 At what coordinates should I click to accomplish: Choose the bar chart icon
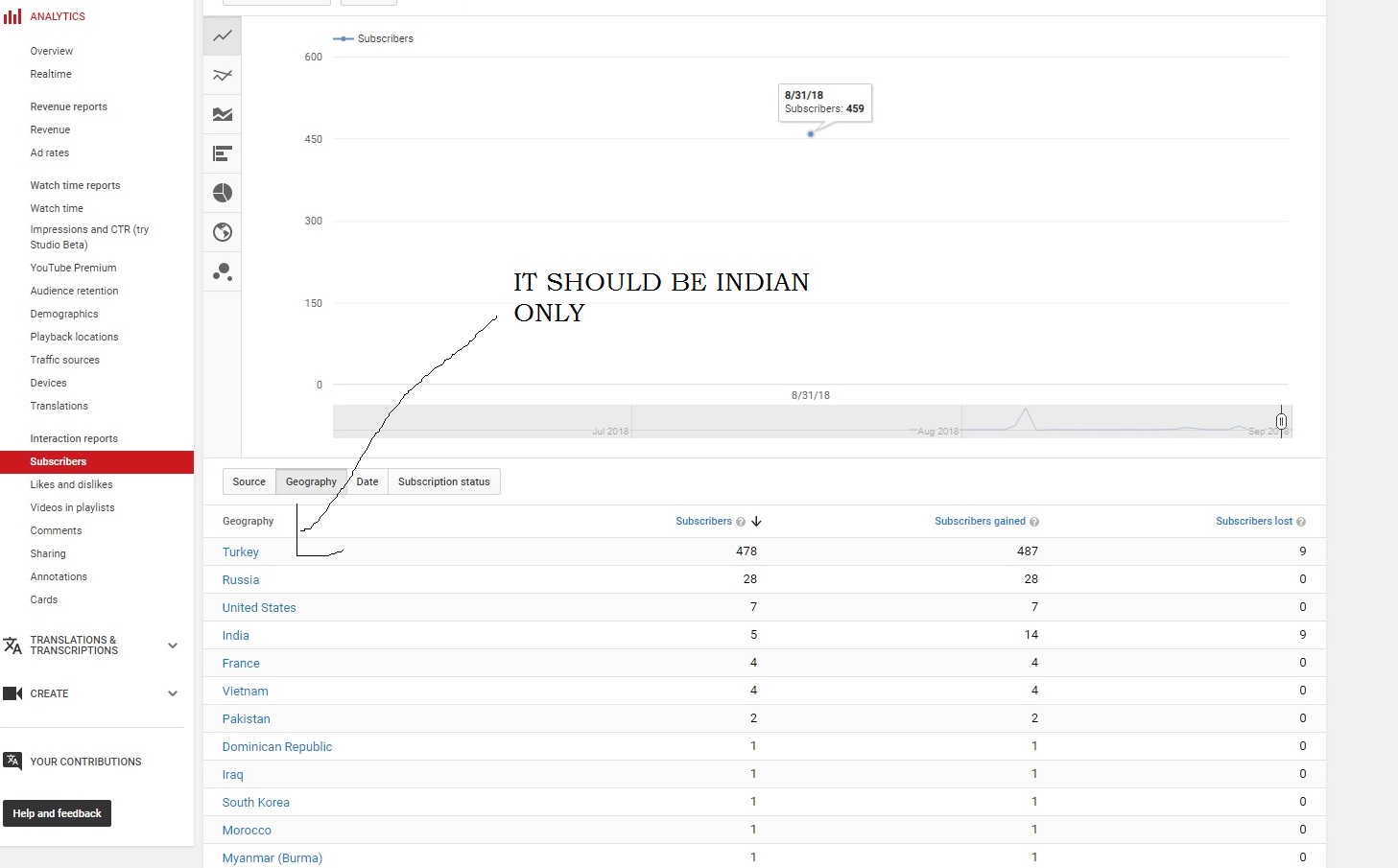[223, 153]
